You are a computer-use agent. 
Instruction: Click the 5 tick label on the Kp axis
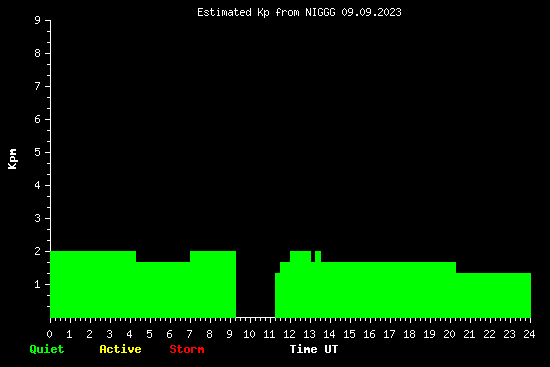point(38,152)
